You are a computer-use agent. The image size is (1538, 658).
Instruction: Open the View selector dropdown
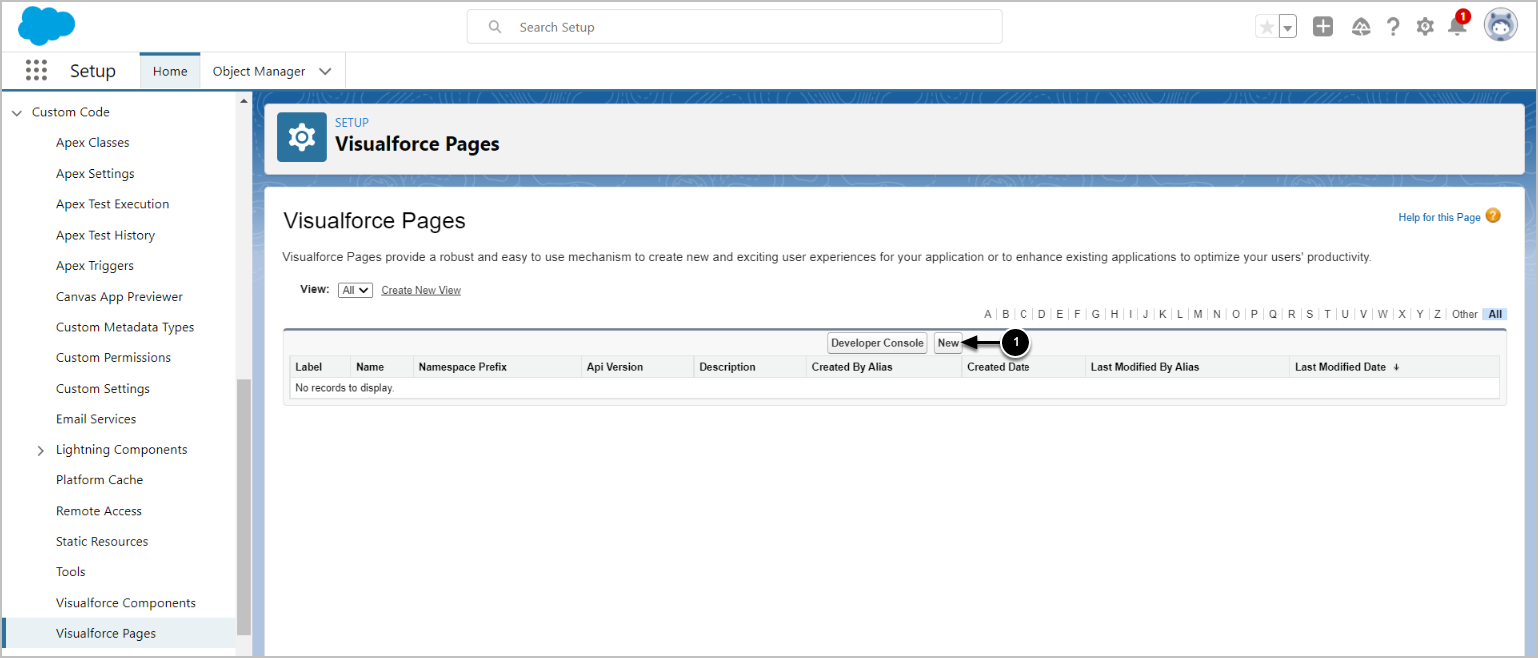[x=355, y=290]
